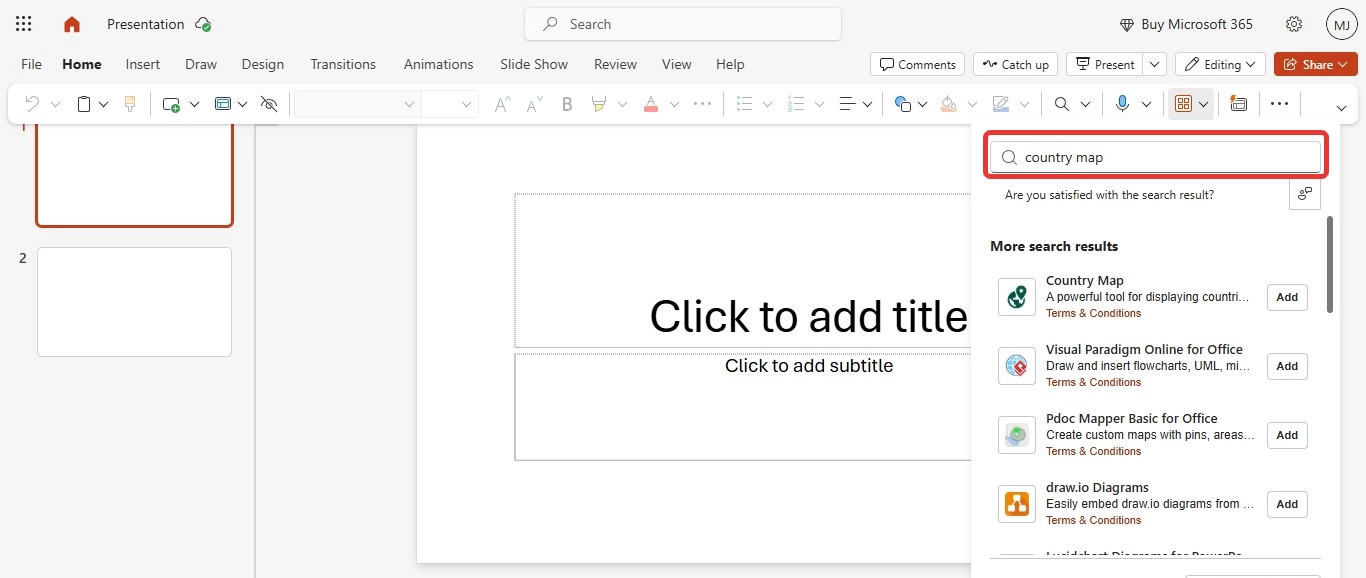Open Terms & Conditions for draw.io Diagrams
This screenshot has height=578, width=1366.
[1093, 520]
